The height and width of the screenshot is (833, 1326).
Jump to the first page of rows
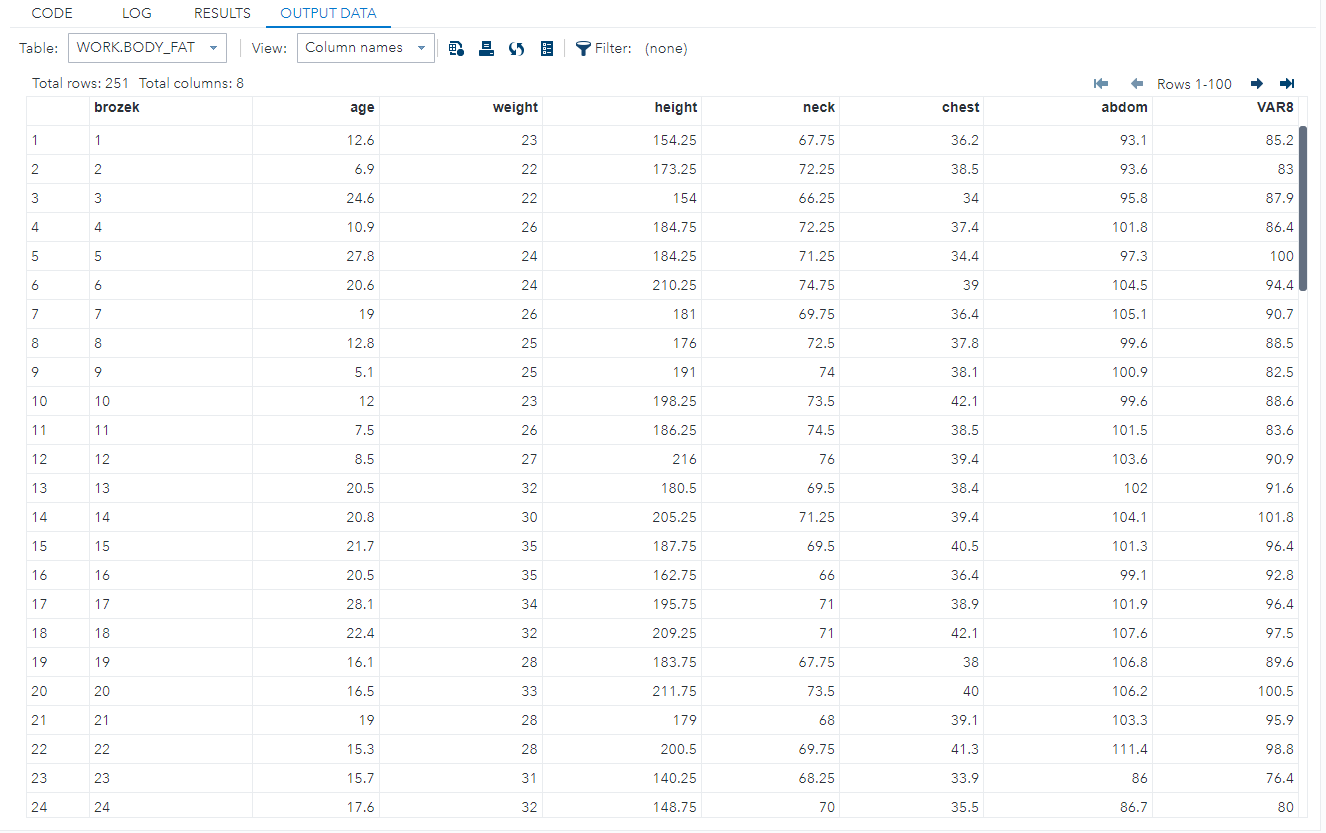coord(1101,84)
